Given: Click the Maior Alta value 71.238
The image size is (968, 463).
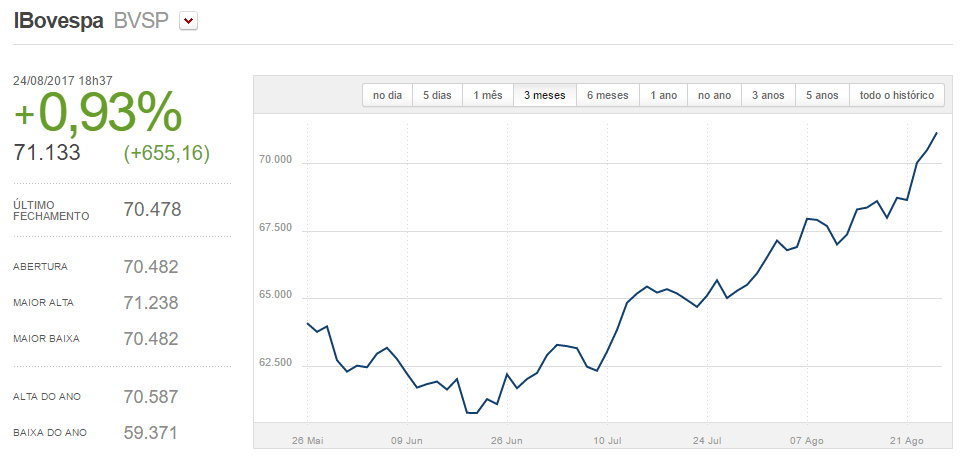Looking at the screenshot, I should (151, 302).
